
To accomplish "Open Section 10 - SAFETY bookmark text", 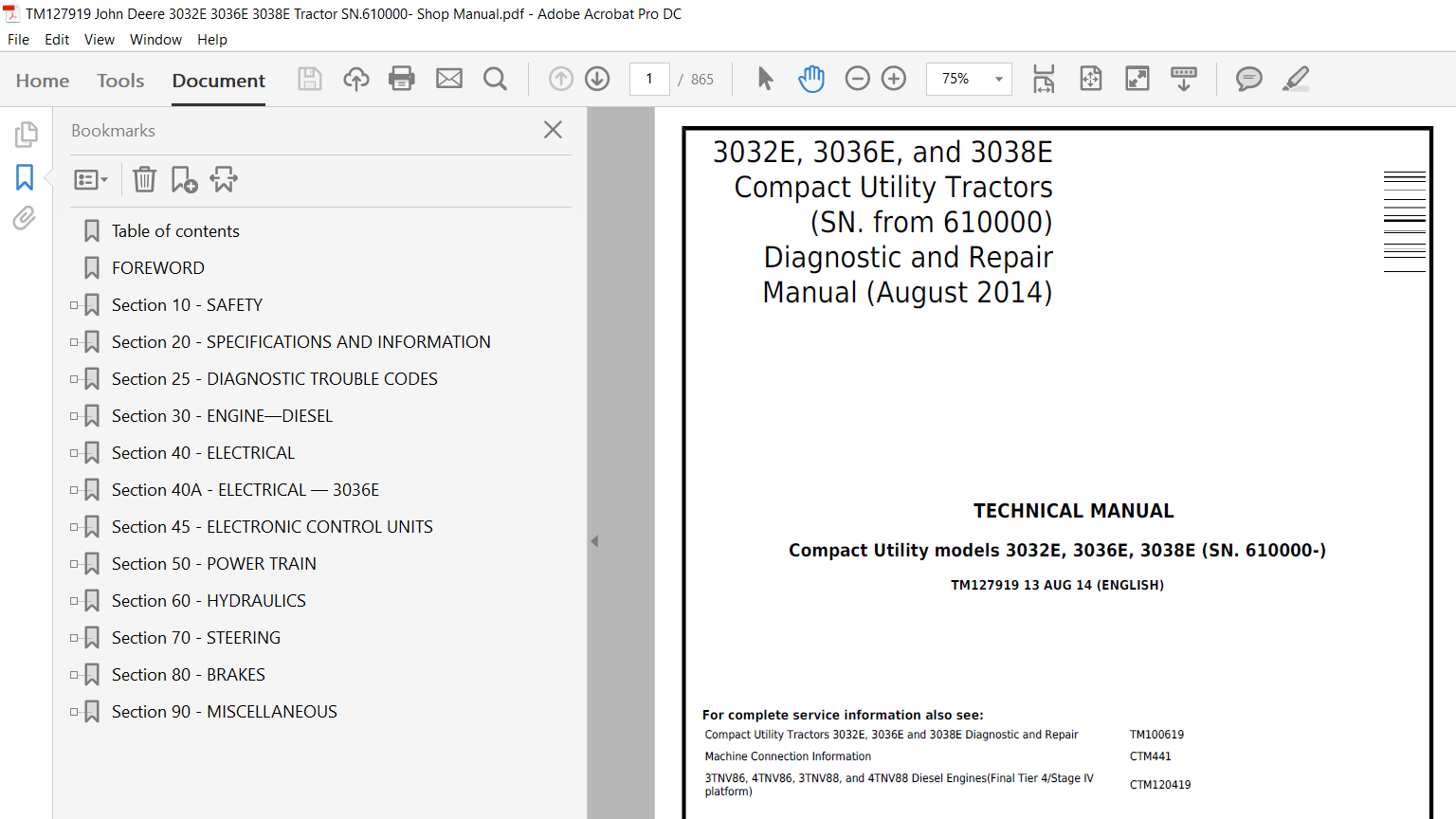I will click(187, 305).
